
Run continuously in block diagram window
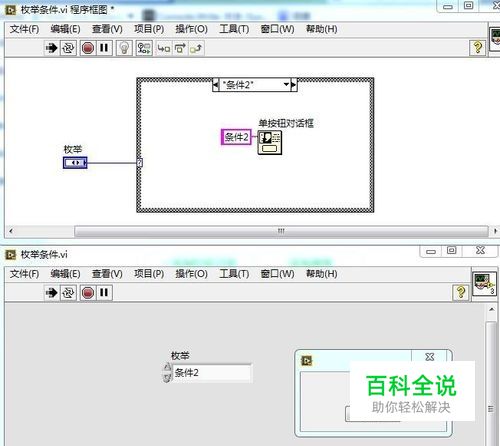click(68, 48)
